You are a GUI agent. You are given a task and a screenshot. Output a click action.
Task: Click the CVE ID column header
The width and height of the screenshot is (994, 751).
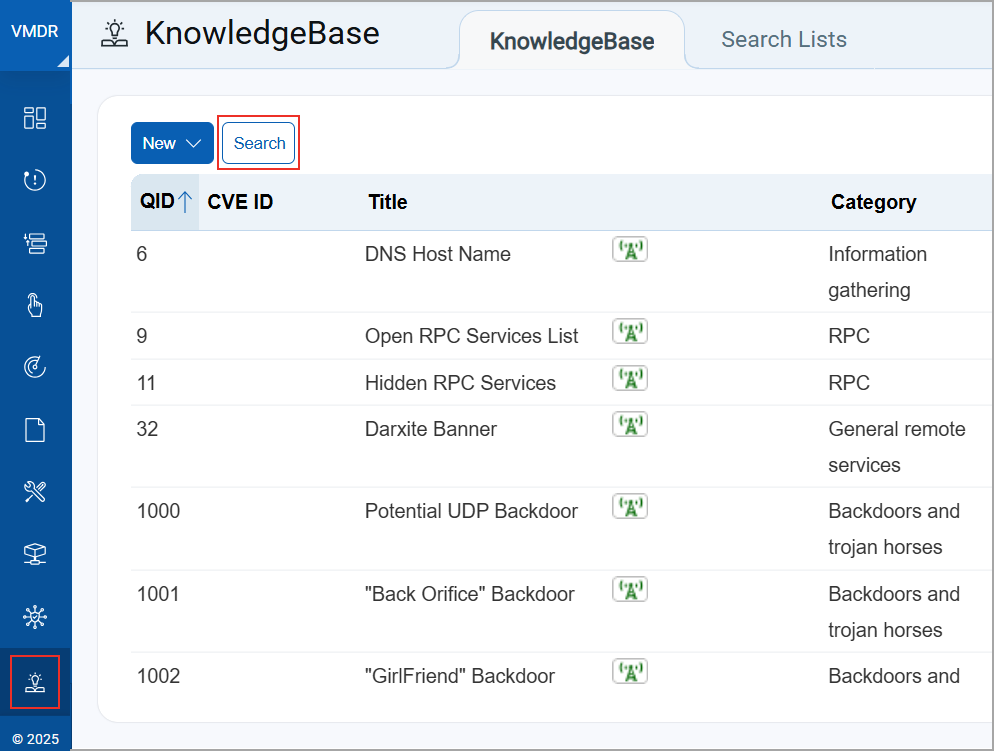click(240, 202)
